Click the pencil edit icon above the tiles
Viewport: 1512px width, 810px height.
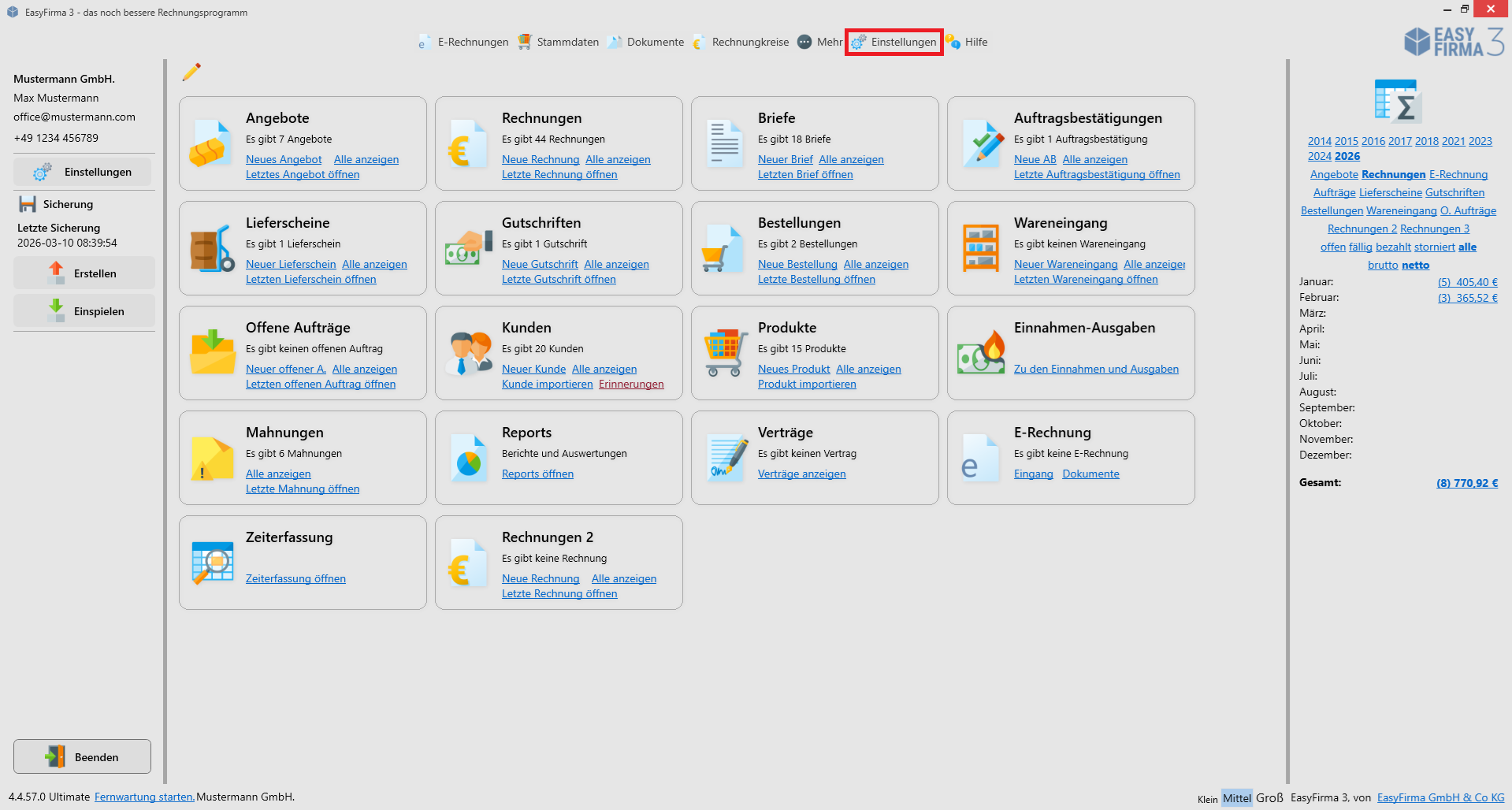tap(191, 72)
